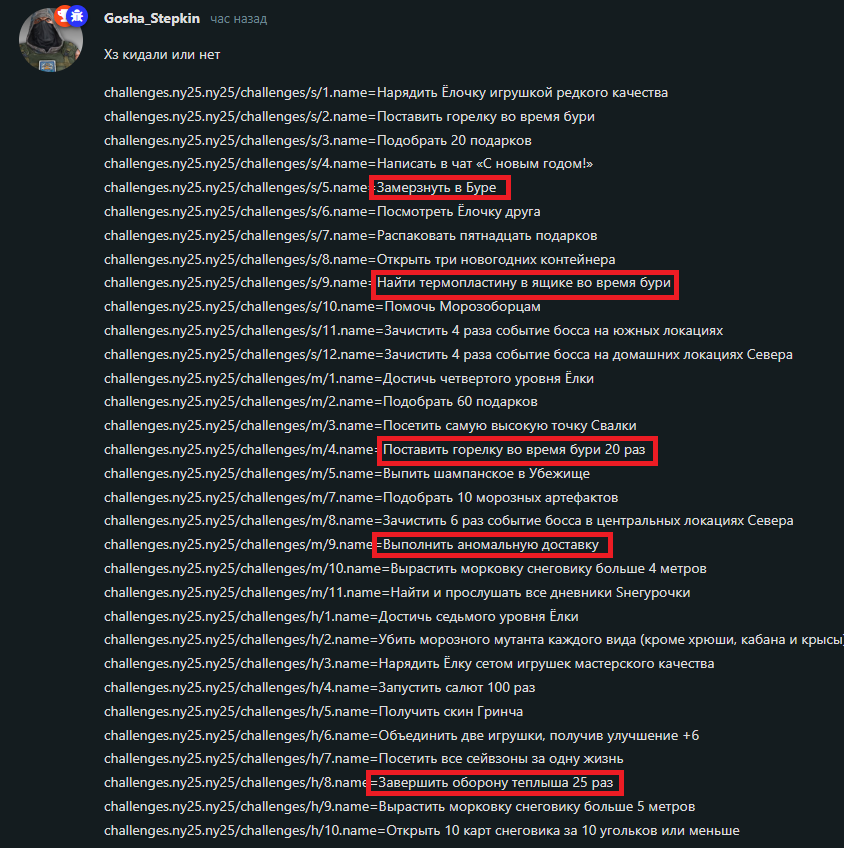Image resolution: width=844 pixels, height=848 pixels.
Task: Click highlighted 'Поставить горелку во время бури 20 раз'
Action: (x=516, y=450)
